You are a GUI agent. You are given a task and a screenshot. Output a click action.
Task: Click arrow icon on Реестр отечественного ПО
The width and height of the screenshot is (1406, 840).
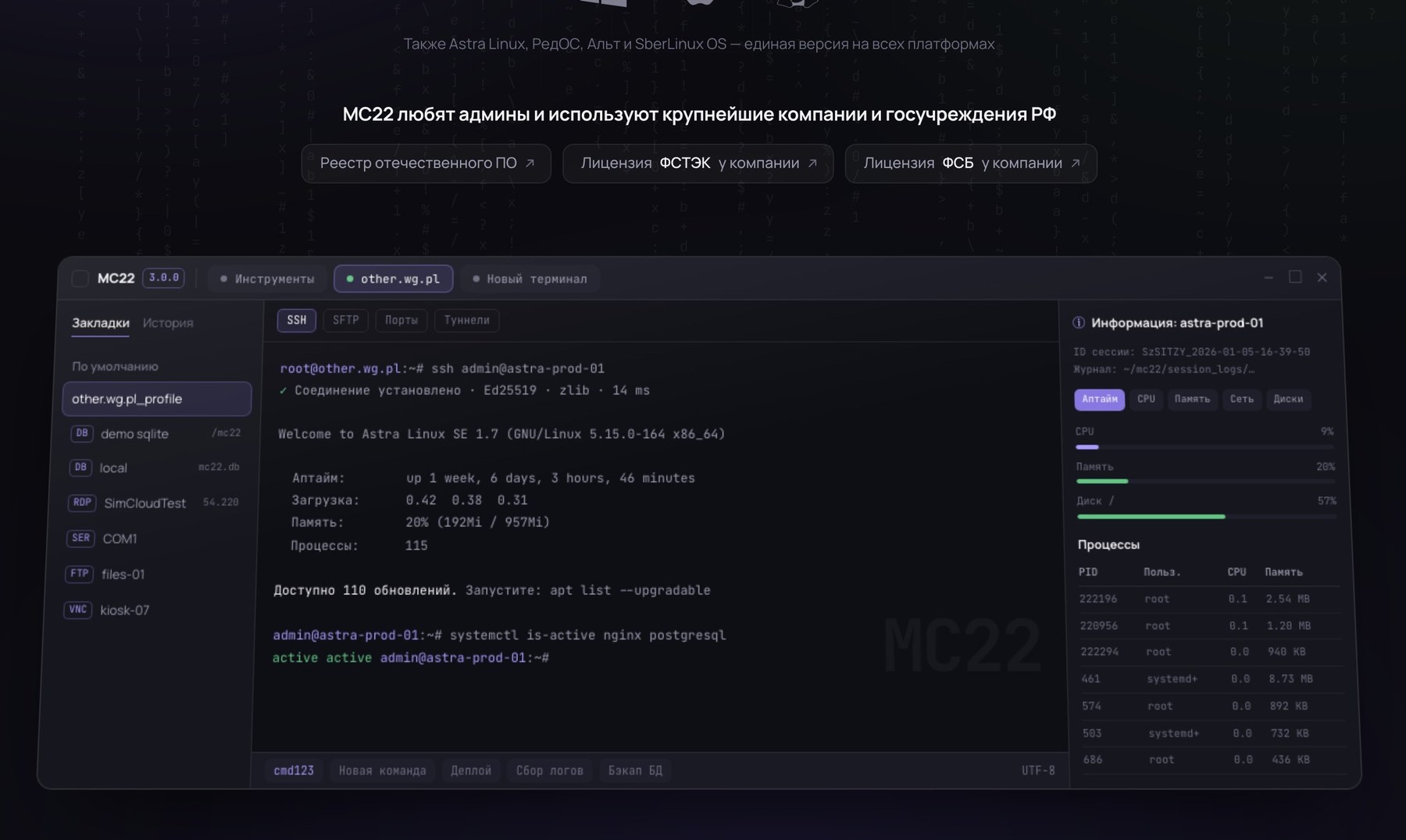tap(530, 163)
